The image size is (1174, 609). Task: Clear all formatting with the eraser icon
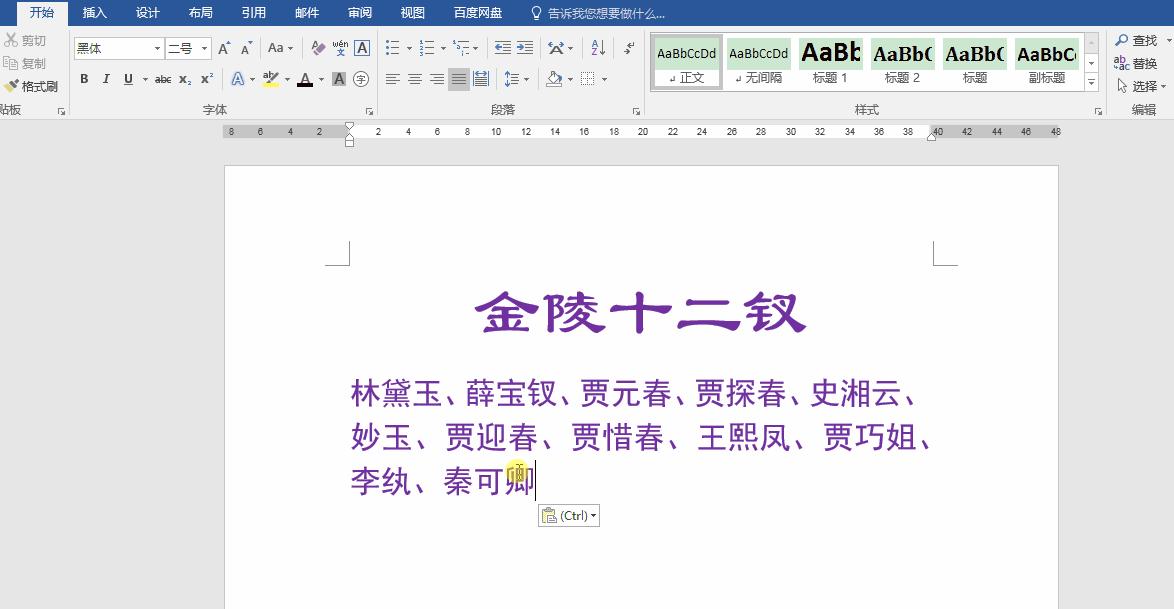tap(317, 48)
